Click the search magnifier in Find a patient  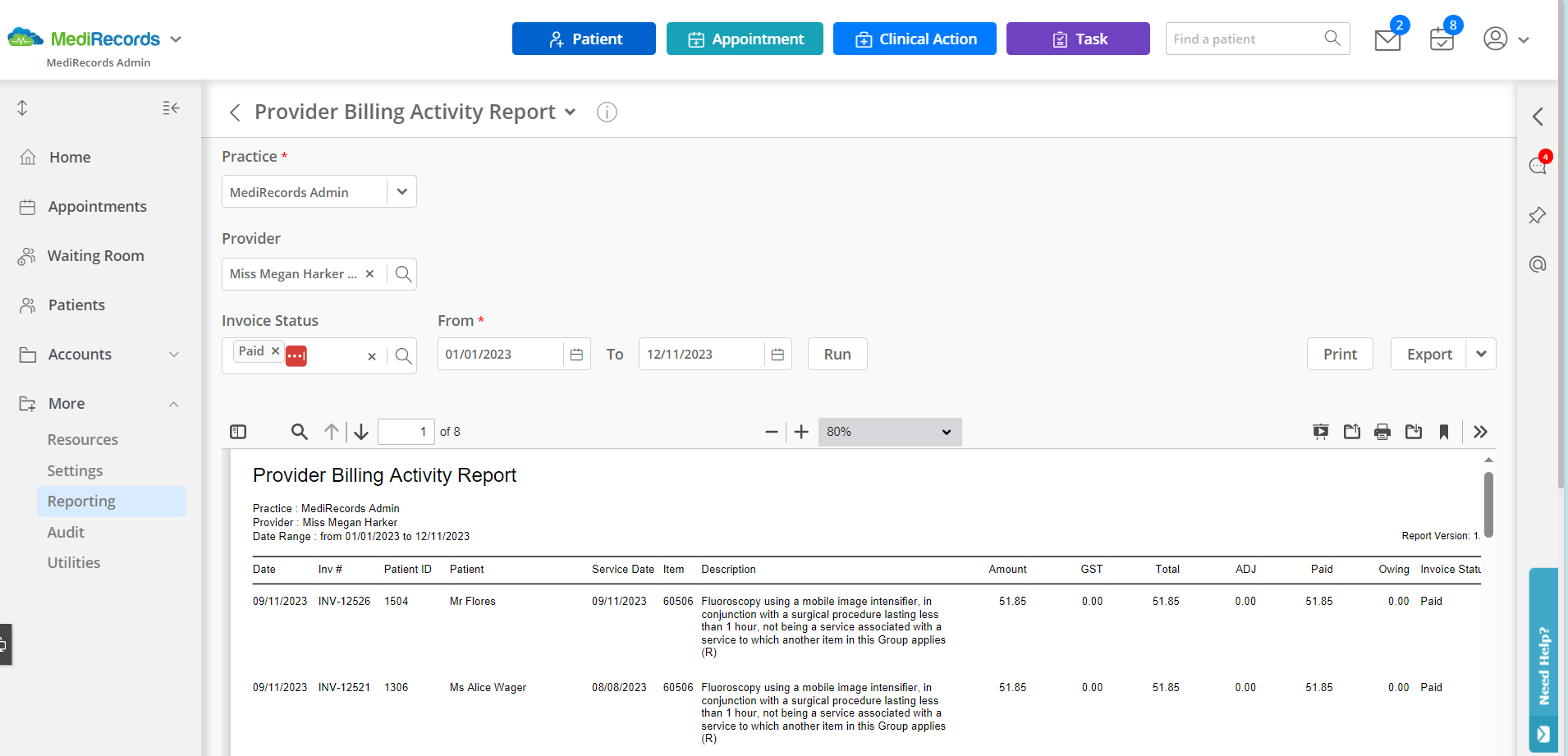pyautogui.click(x=1332, y=39)
